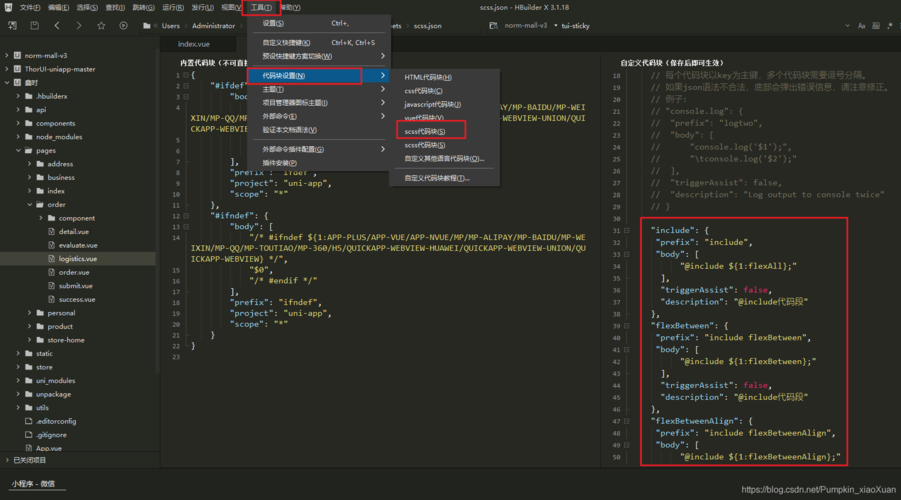The width and height of the screenshot is (901, 500).
Task: Go back with the left arrow icon
Action: 57,25
